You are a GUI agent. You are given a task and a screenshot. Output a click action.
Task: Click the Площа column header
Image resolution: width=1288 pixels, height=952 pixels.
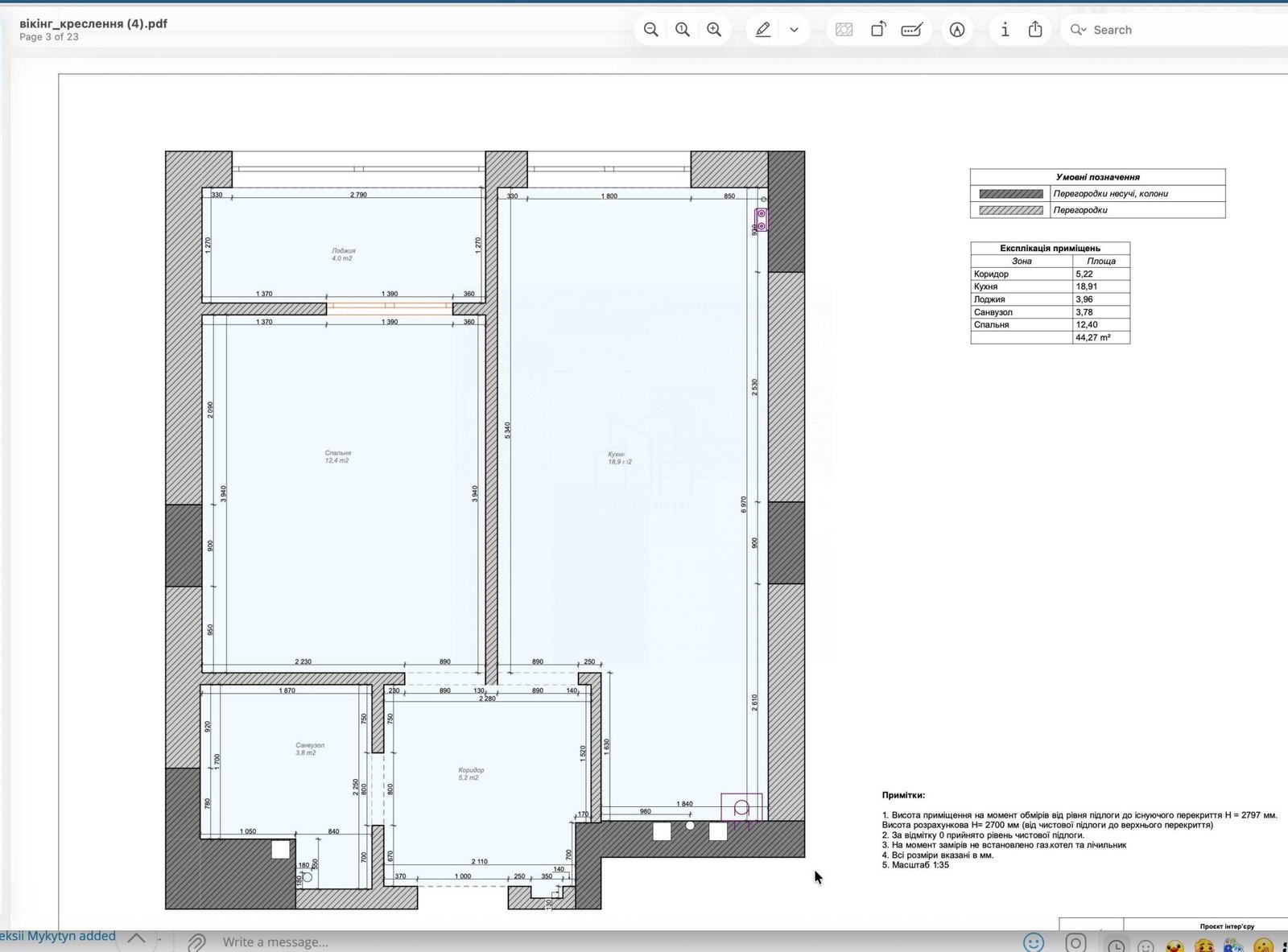pyautogui.click(x=1101, y=262)
